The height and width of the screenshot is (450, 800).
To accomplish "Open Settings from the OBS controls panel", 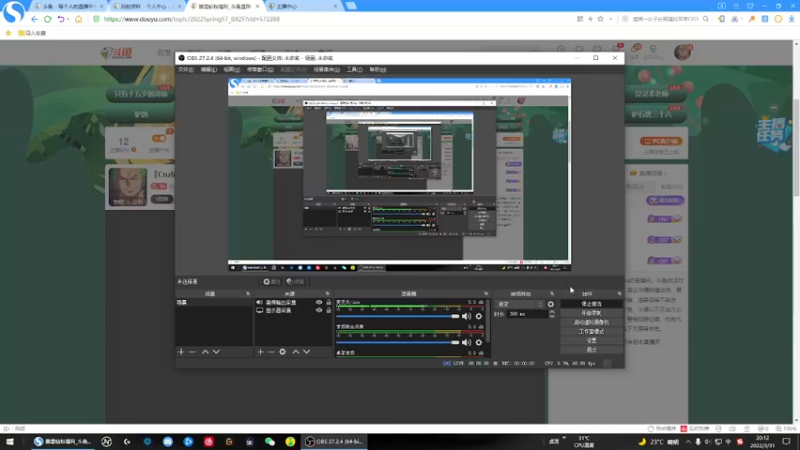I will click(x=591, y=340).
